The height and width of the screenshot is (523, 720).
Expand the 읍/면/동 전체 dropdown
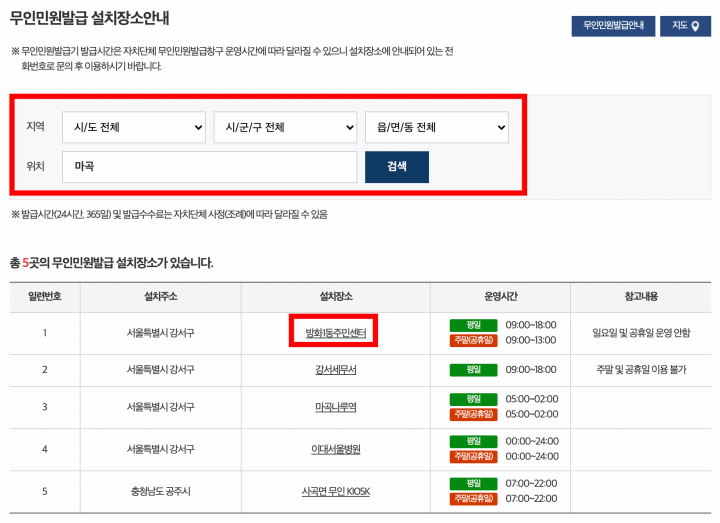click(437, 127)
